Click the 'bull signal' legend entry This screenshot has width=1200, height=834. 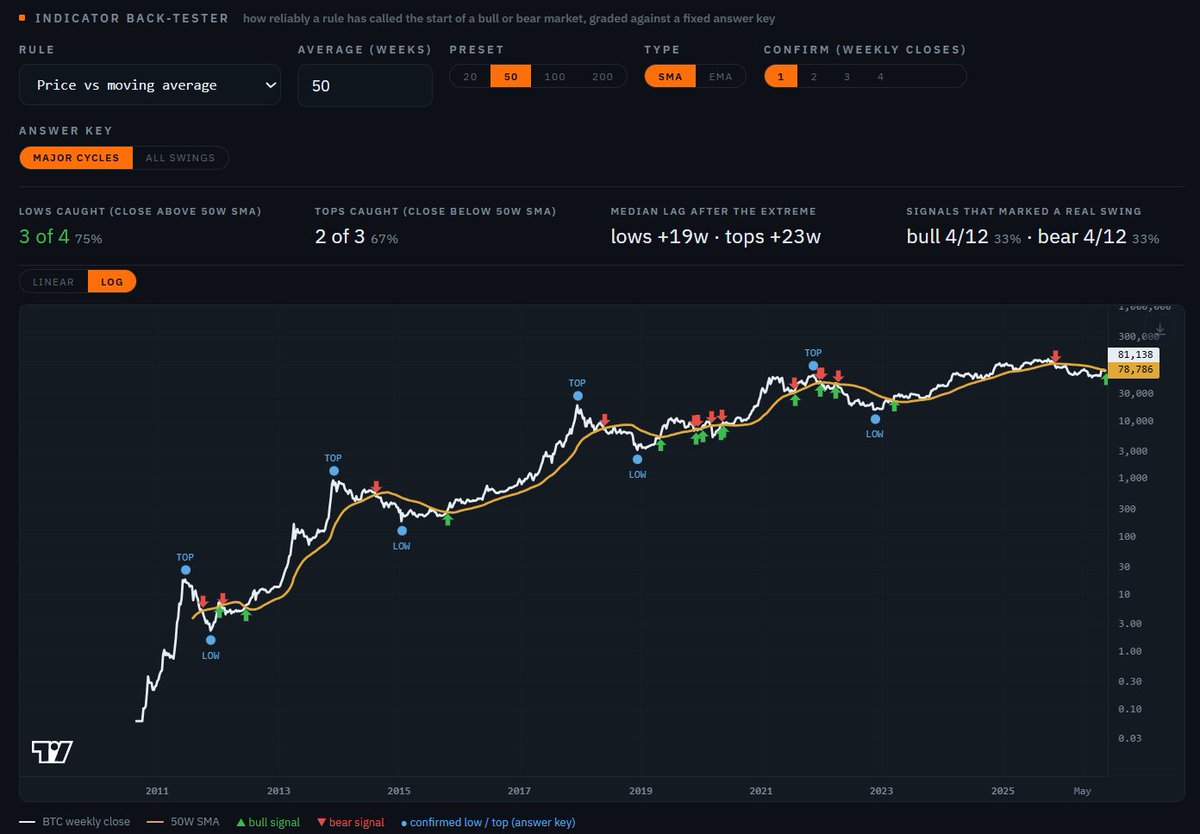coord(267,822)
